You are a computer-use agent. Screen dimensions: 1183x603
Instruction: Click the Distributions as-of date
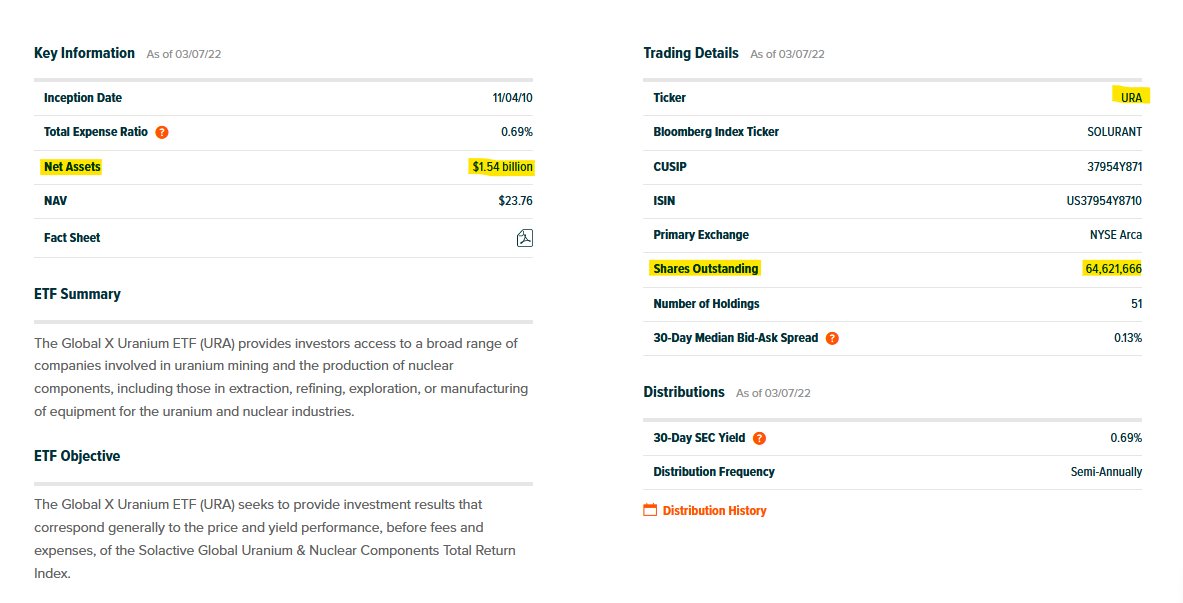click(x=773, y=392)
